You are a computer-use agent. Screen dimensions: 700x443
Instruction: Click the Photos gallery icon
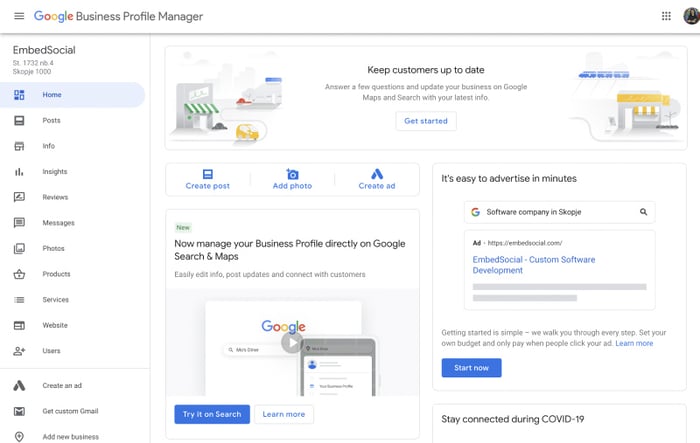tap(19, 249)
